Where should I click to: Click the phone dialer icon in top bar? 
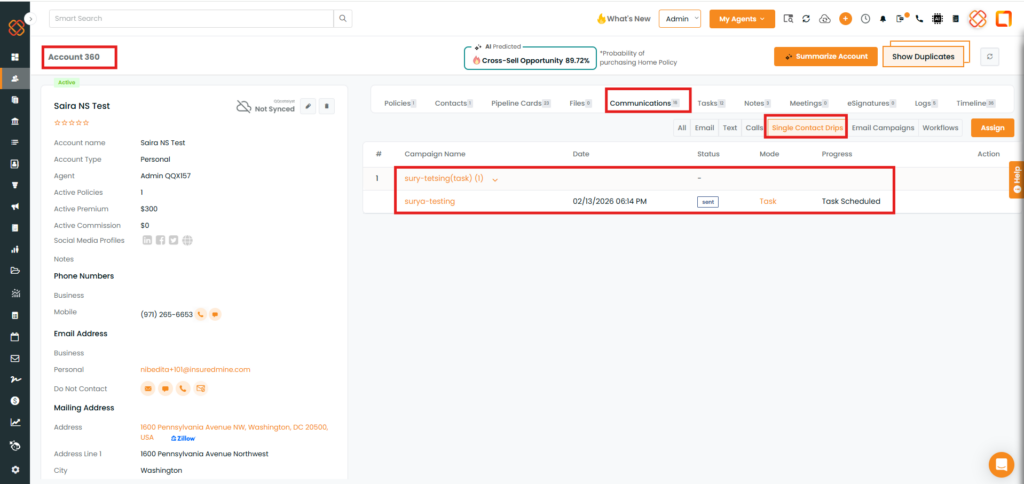[919, 18]
